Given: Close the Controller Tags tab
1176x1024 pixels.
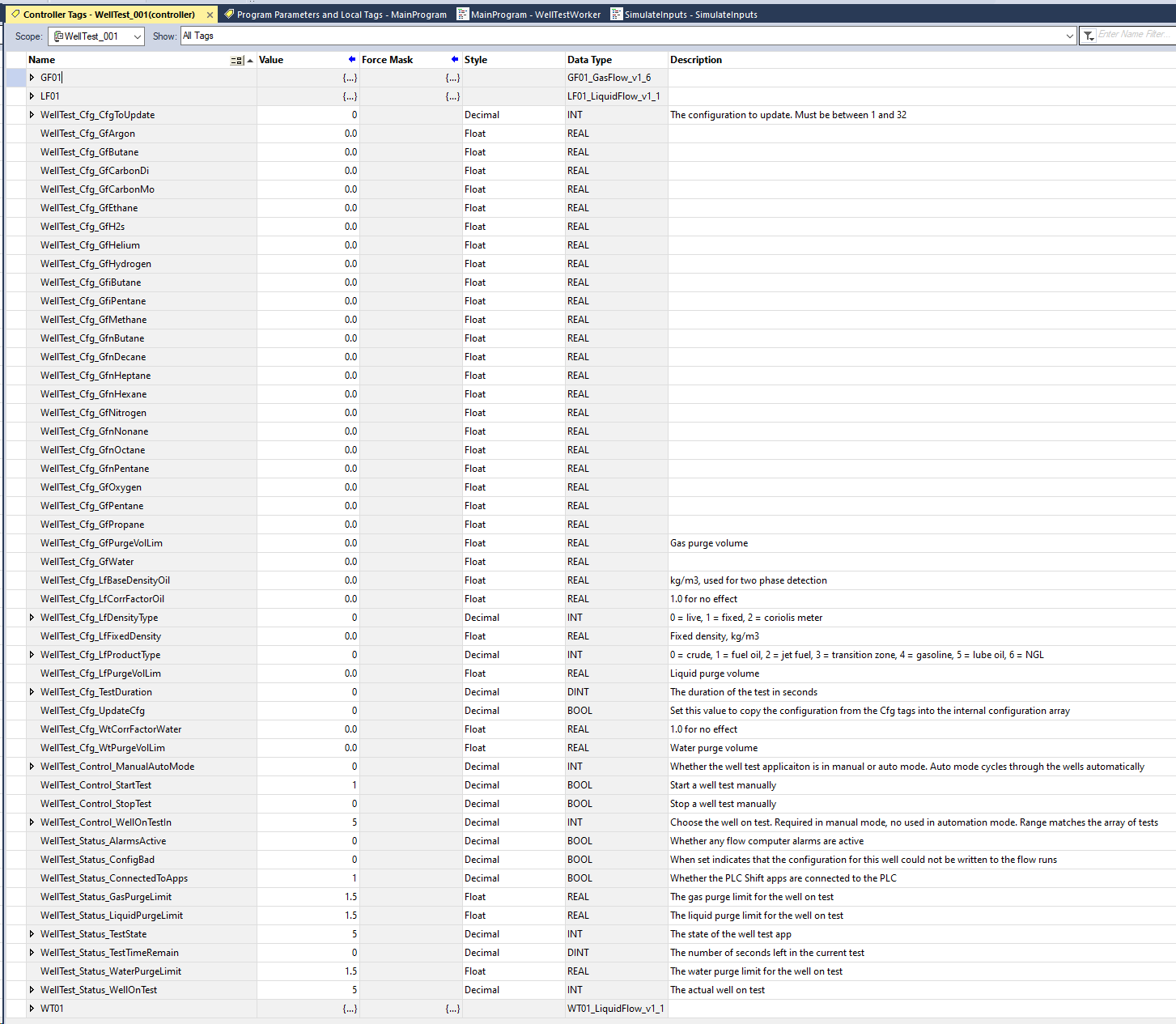Looking at the screenshot, I should point(210,15).
